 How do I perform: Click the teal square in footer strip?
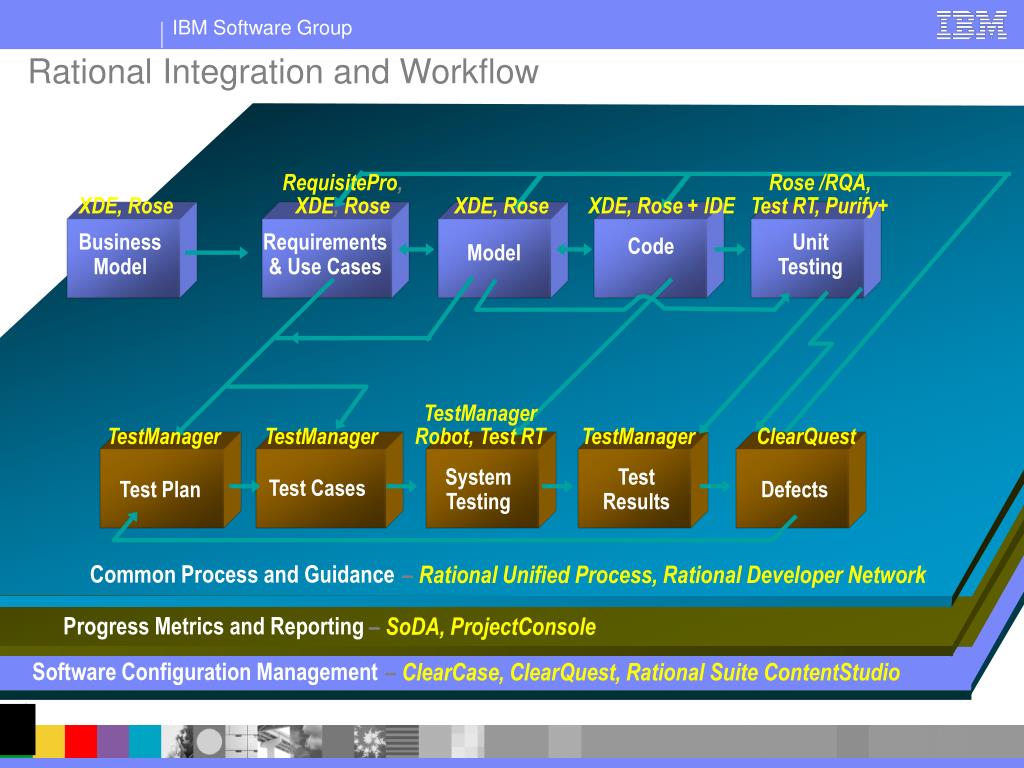pyautogui.click(x=145, y=741)
